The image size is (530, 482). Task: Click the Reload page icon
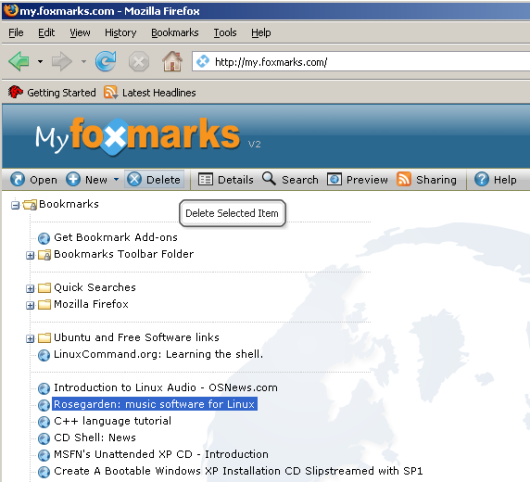pyautogui.click(x=106, y=61)
